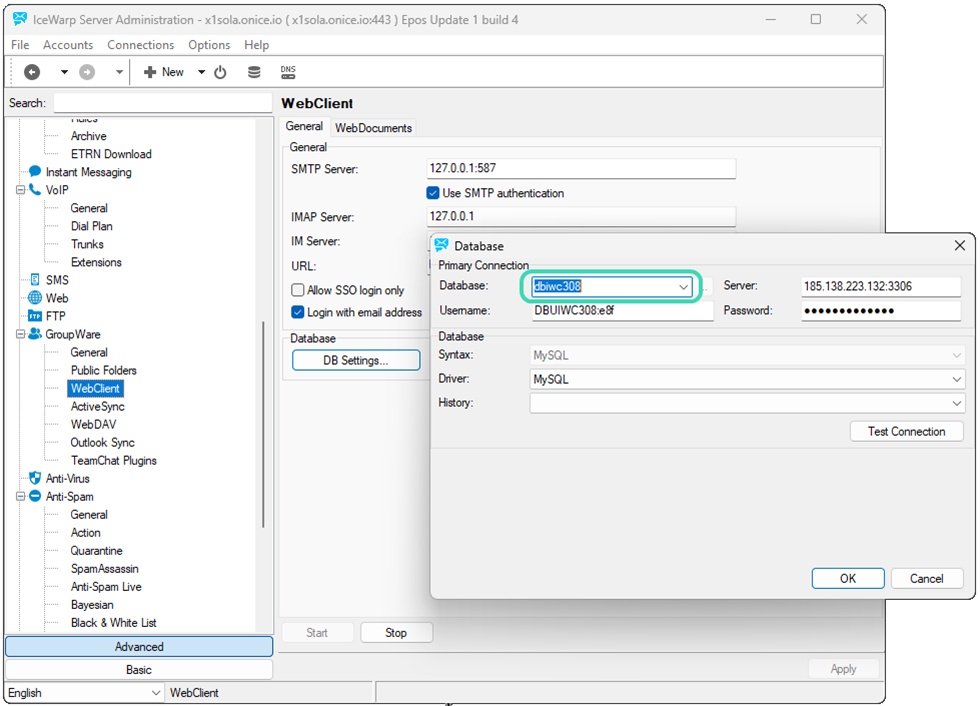Open the Back history dropdown arrow
The image size is (980, 706).
64,72
